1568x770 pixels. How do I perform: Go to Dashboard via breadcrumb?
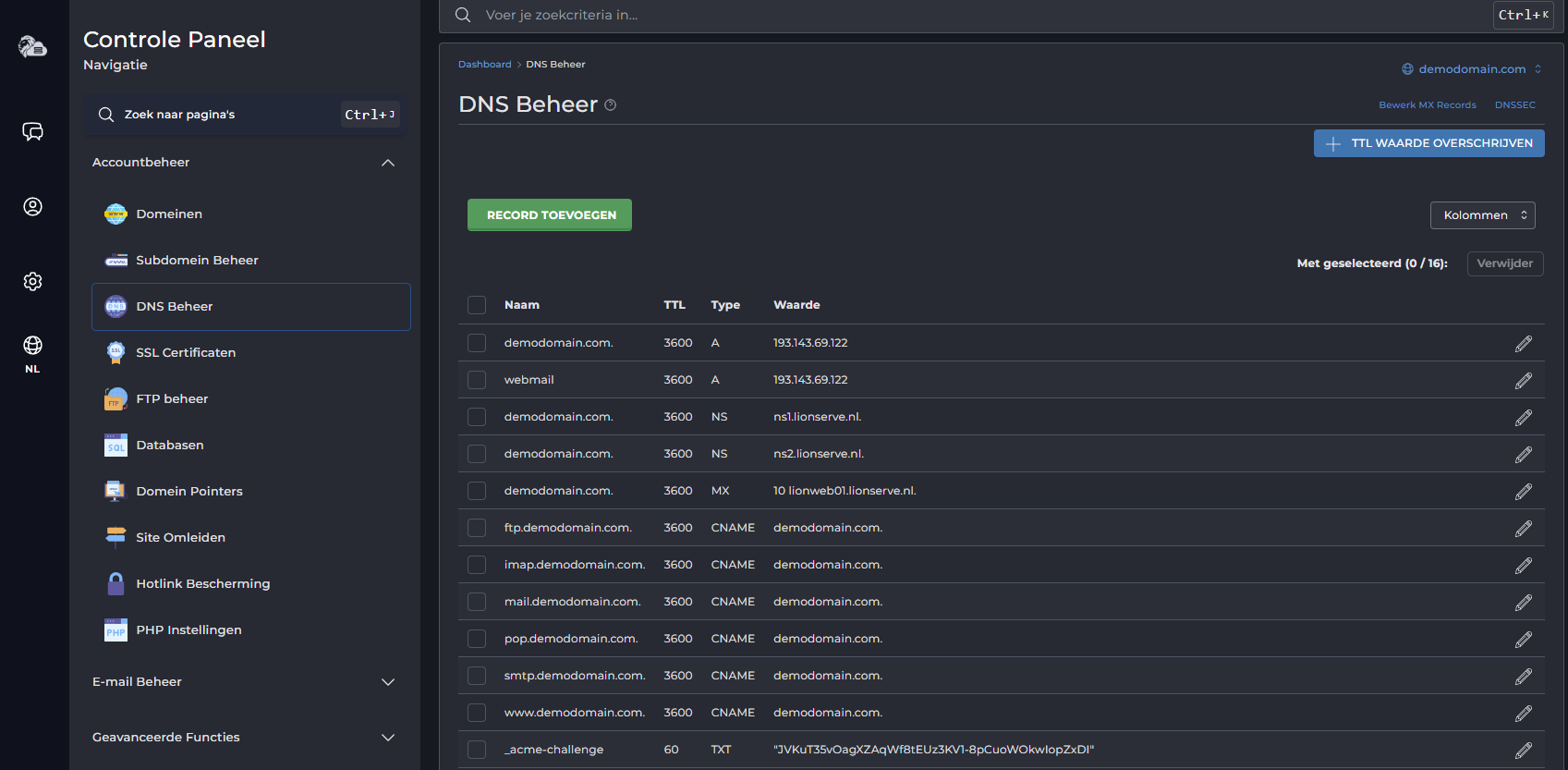tap(484, 65)
